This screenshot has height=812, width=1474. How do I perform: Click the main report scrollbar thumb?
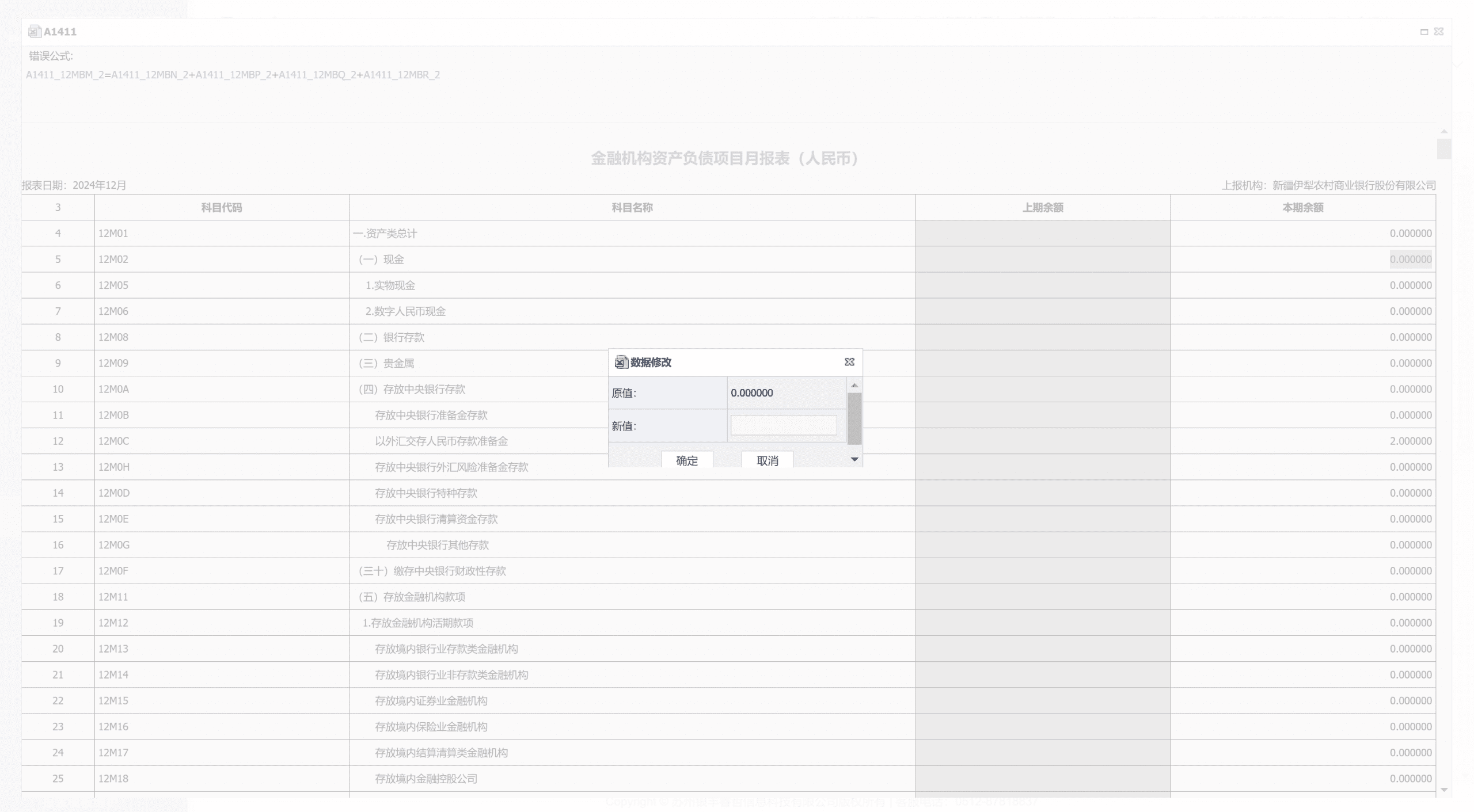pyautogui.click(x=1443, y=148)
